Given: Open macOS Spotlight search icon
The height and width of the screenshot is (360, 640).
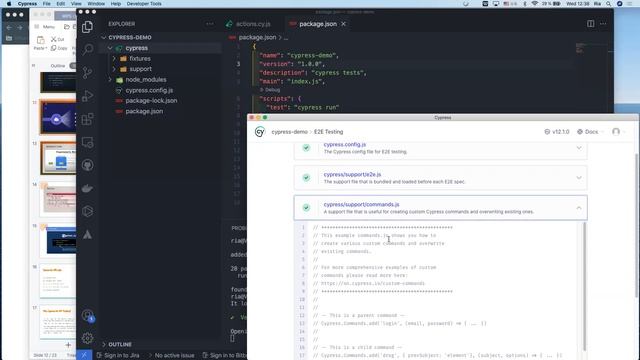Looking at the screenshot, I should coord(608,4).
